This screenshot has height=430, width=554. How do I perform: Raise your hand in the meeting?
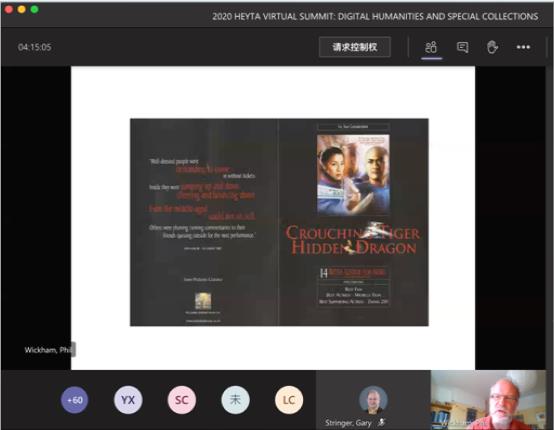pyautogui.click(x=492, y=47)
